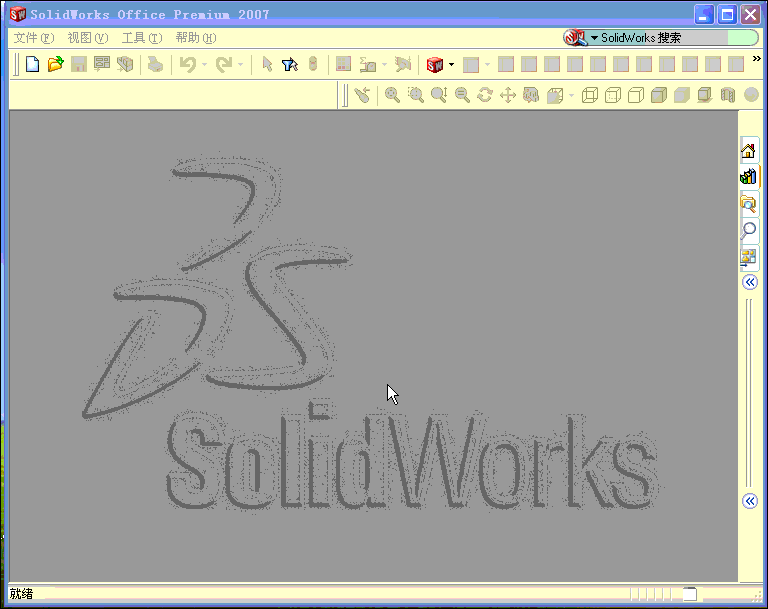Click the Print icon
768x609 pixels.
155,64
